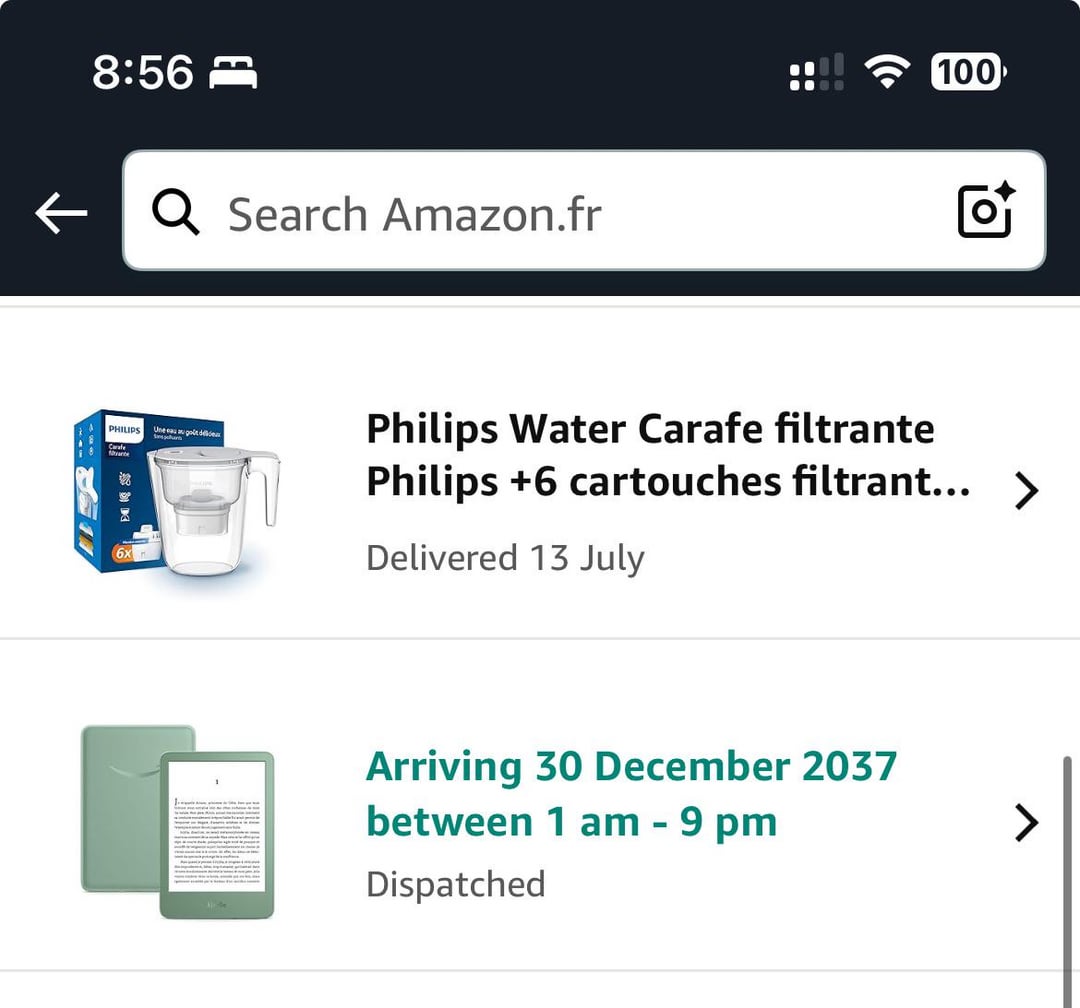
Task: Tap the battery 100 indicator
Action: (x=968, y=72)
